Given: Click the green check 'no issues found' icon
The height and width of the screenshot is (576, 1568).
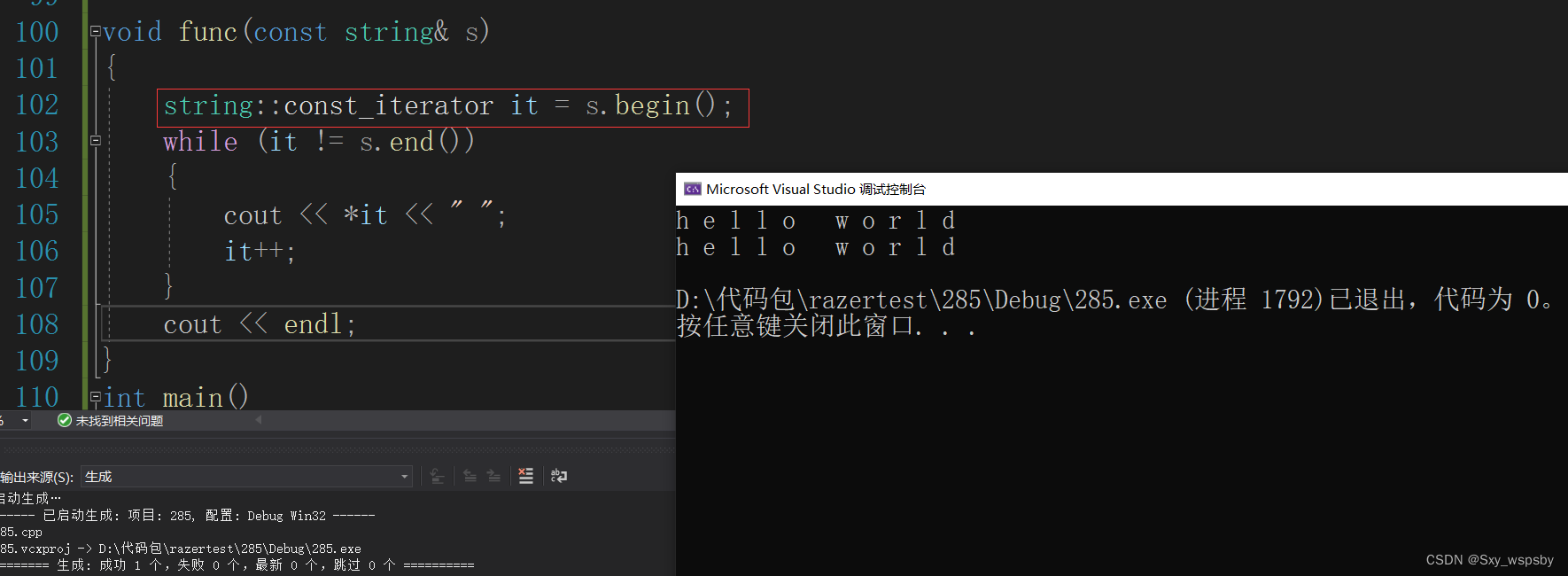Looking at the screenshot, I should coord(65,420).
